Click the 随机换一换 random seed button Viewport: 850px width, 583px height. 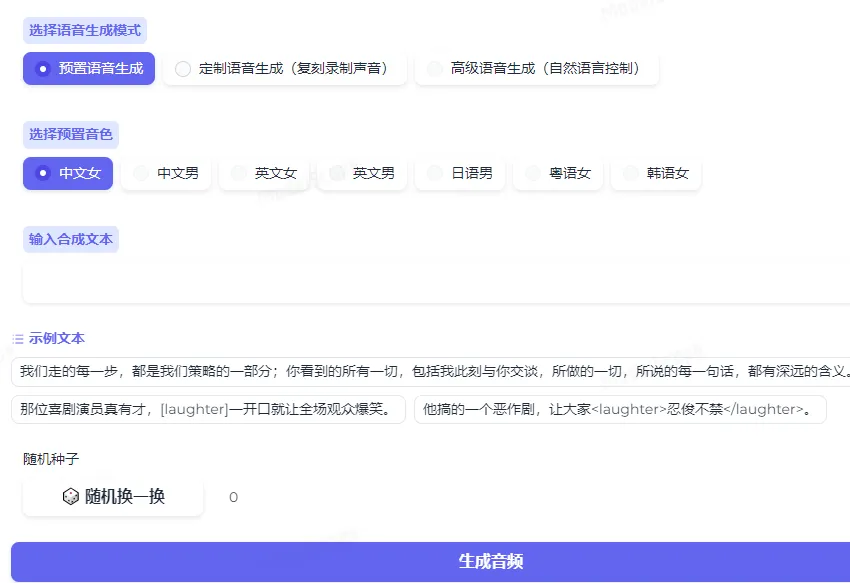pos(112,496)
